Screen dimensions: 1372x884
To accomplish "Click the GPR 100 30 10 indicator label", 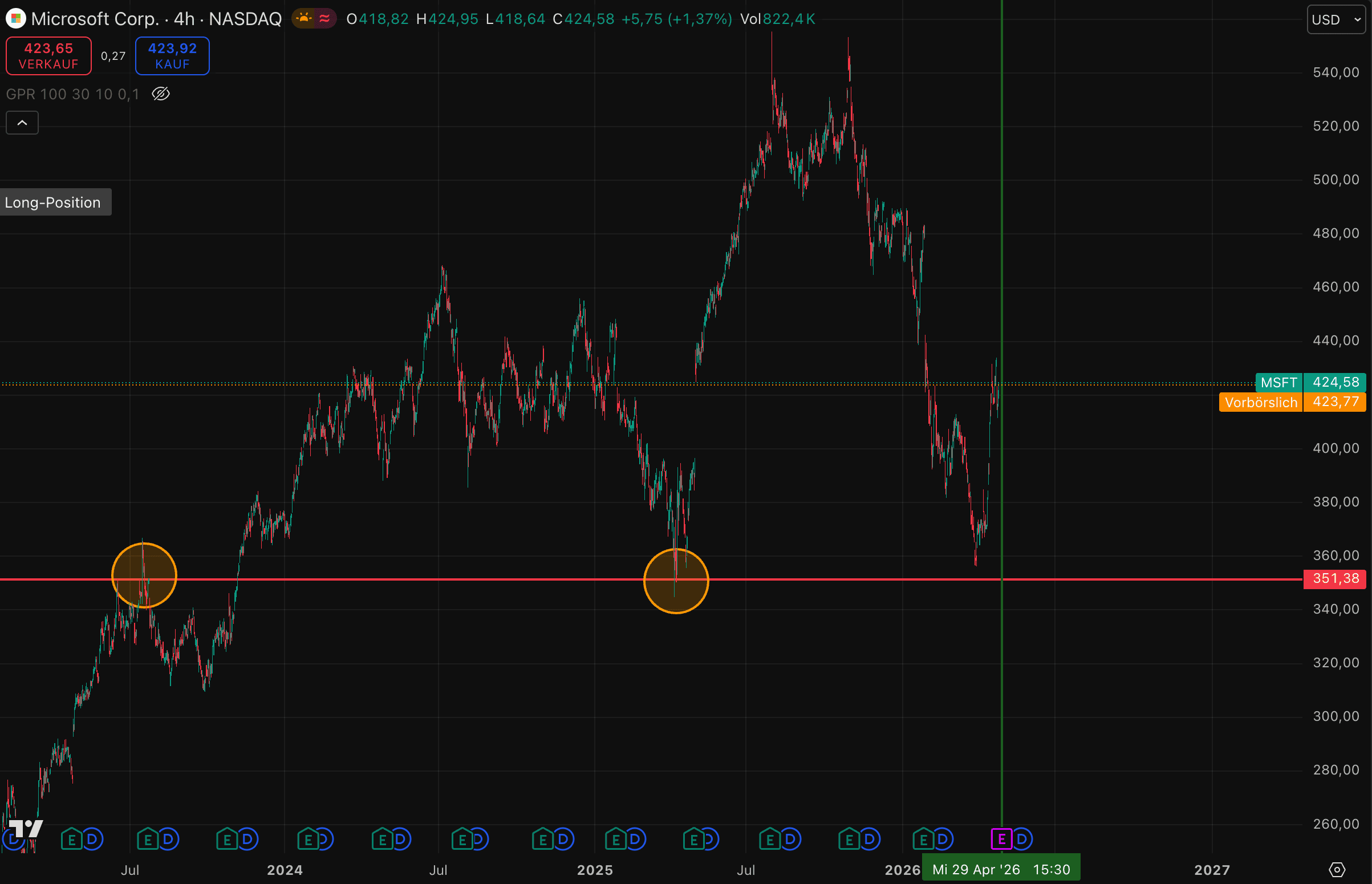I will (x=72, y=94).
